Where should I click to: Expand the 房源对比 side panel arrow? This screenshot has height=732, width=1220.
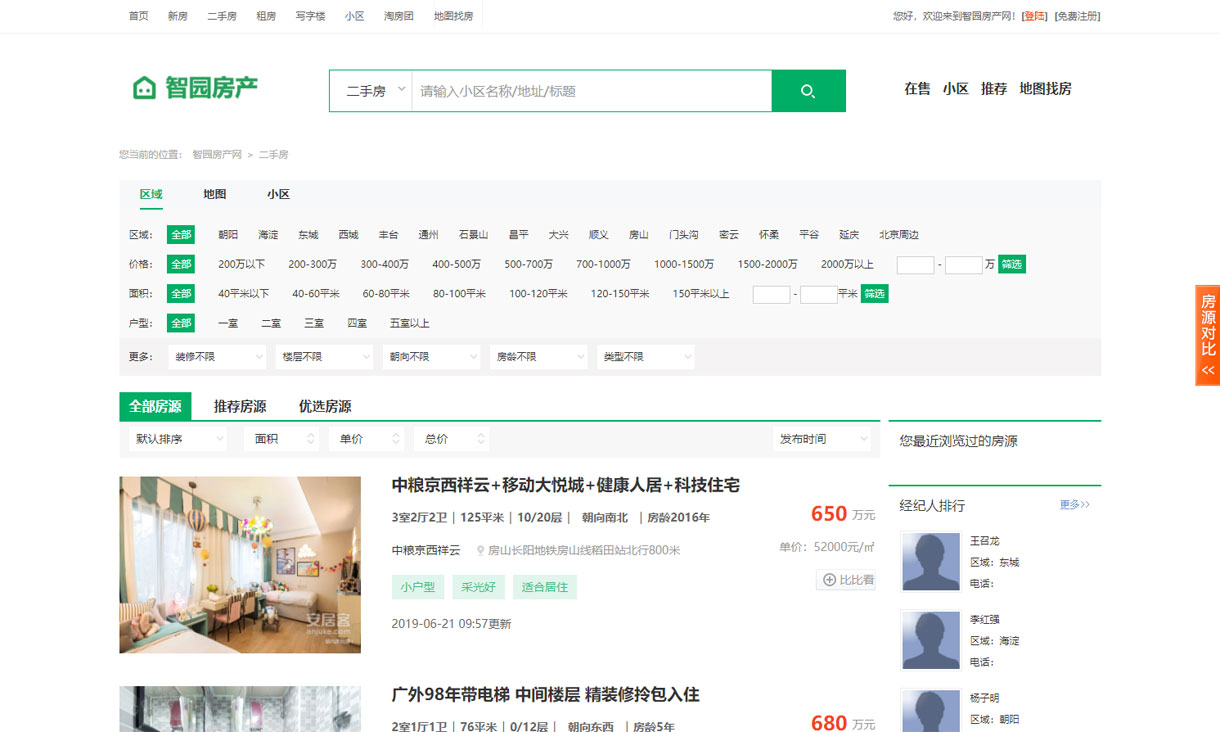1208,370
